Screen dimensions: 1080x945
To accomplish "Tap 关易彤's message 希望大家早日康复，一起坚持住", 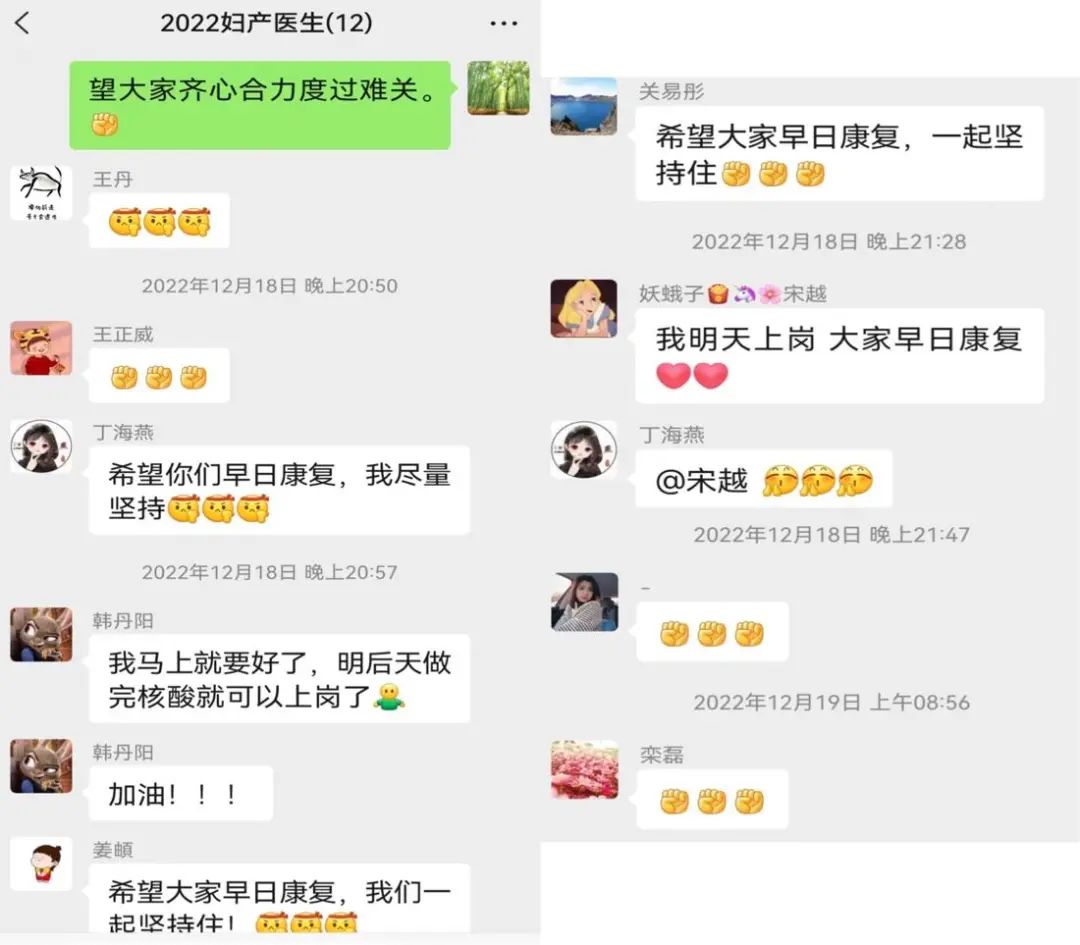I will [839, 154].
